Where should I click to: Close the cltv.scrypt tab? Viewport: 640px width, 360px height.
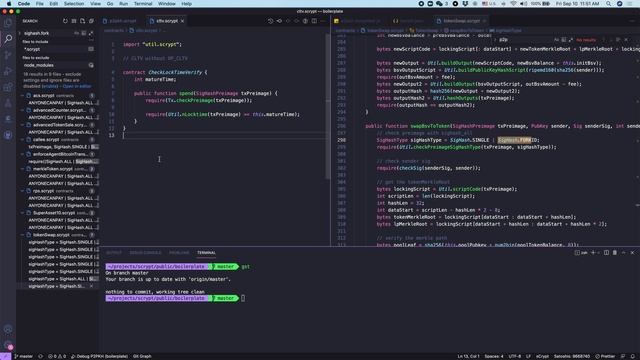pyautogui.click(x=182, y=21)
